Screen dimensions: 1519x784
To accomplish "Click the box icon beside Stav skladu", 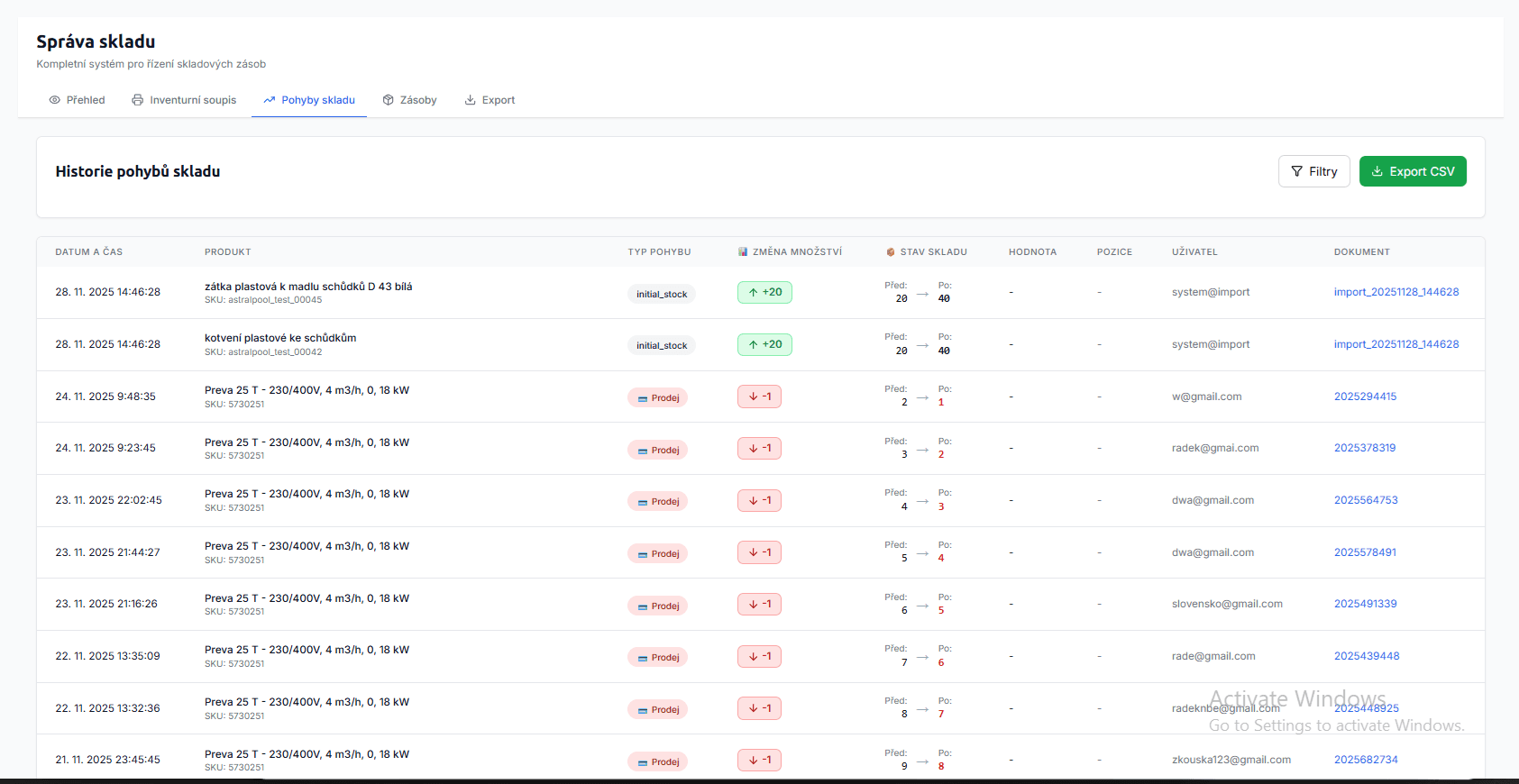I will 891,252.
